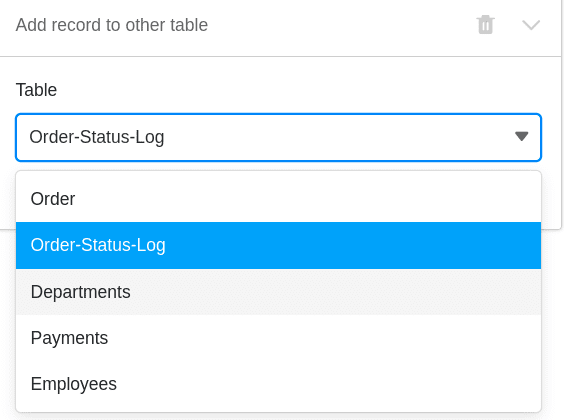Open the Order-Status-Log table combo box
This screenshot has width=564, height=420.
point(278,137)
